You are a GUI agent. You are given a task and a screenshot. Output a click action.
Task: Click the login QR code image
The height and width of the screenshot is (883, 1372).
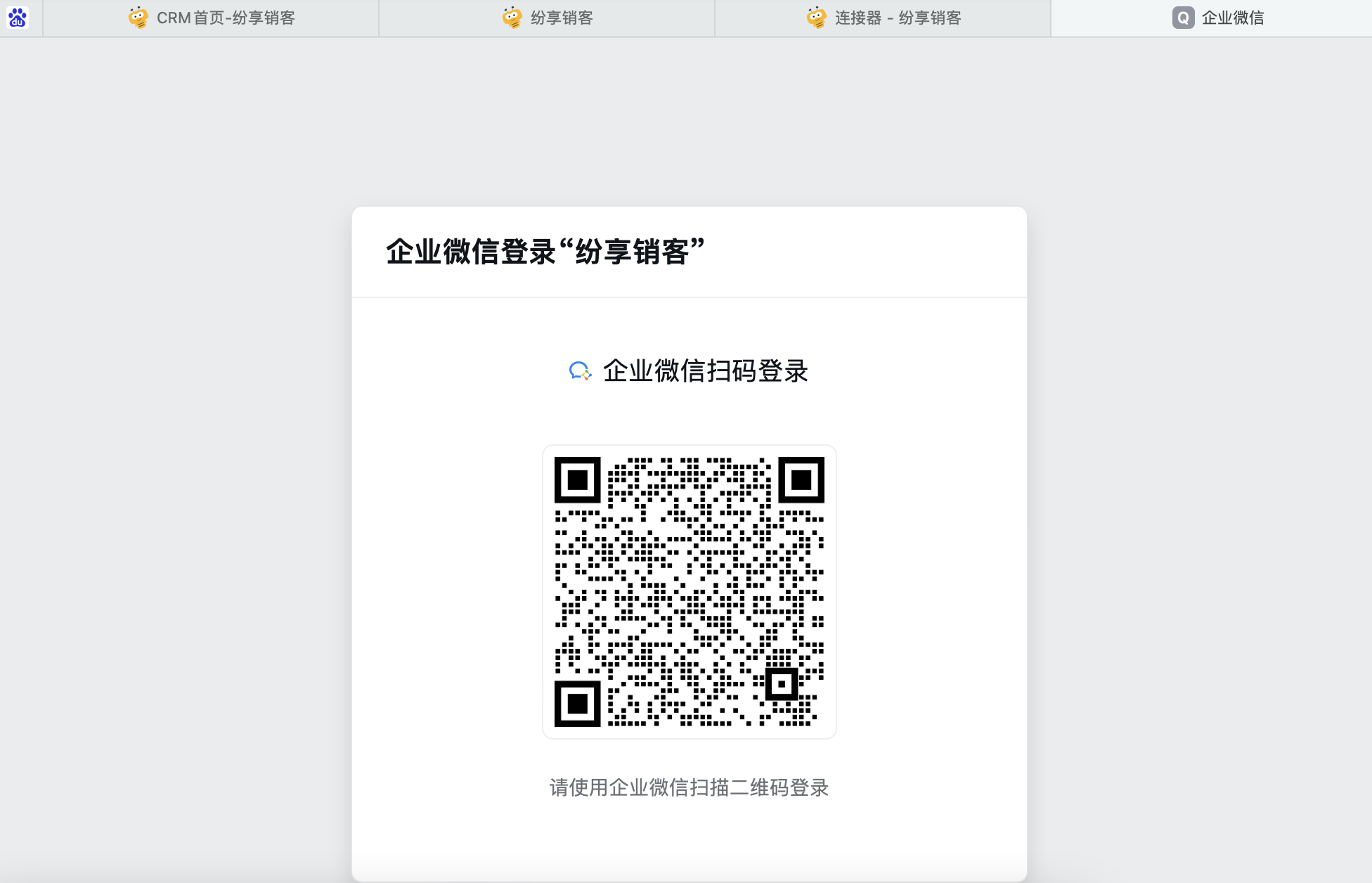click(690, 592)
